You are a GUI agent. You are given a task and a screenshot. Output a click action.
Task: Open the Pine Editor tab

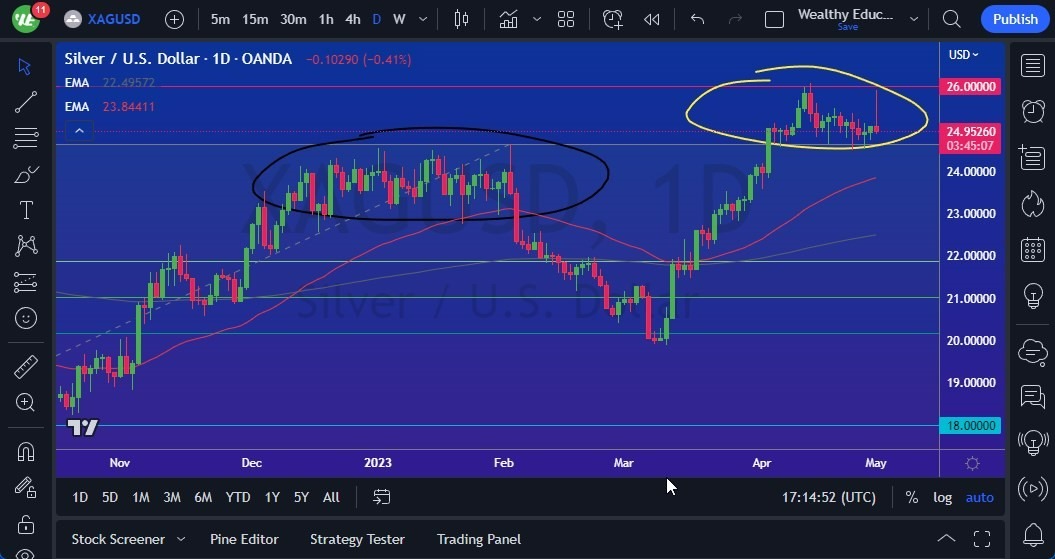244,539
